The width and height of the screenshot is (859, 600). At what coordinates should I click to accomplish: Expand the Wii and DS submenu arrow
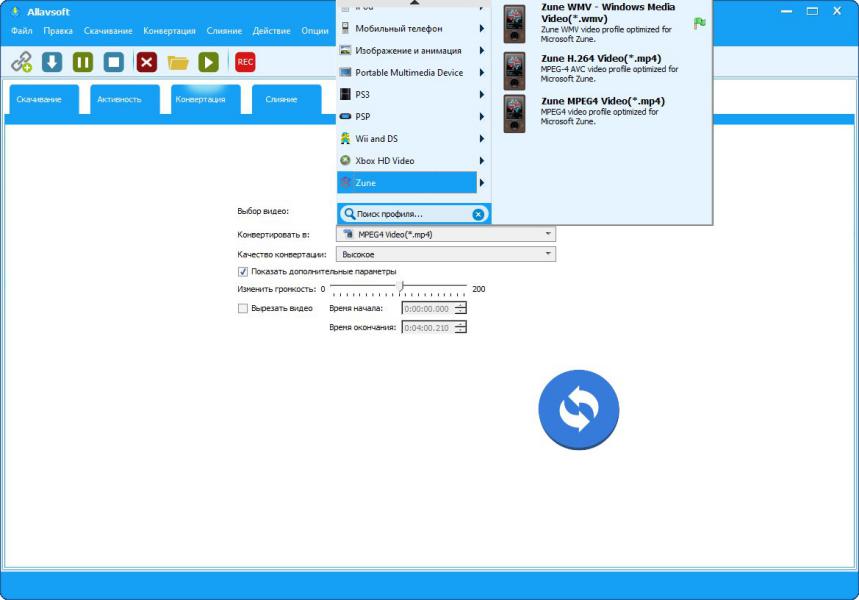tap(482, 139)
